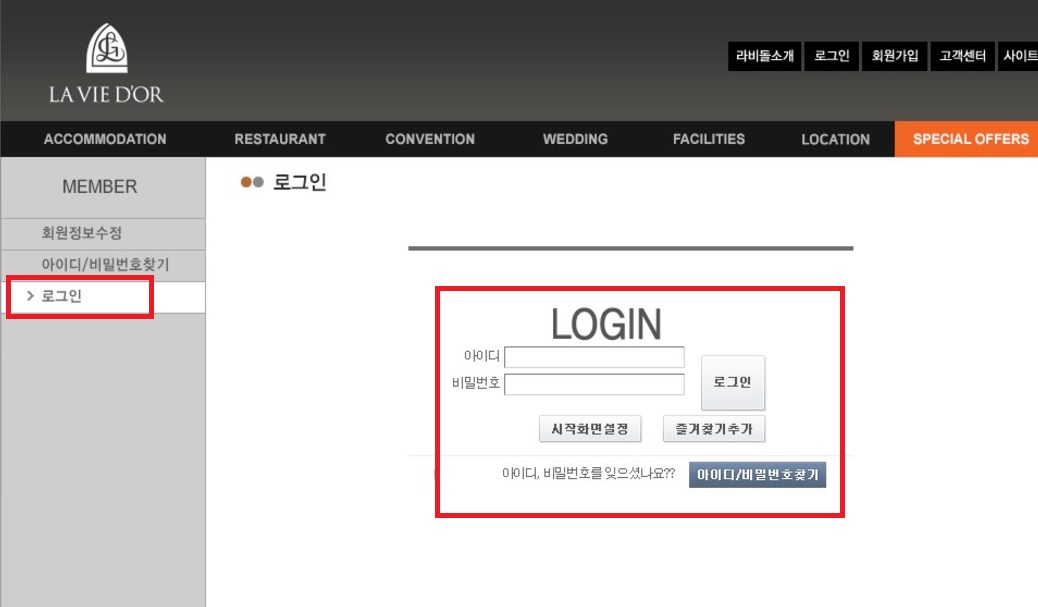
Task: Select the RESTAURANT navigation tab
Action: [280, 139]
